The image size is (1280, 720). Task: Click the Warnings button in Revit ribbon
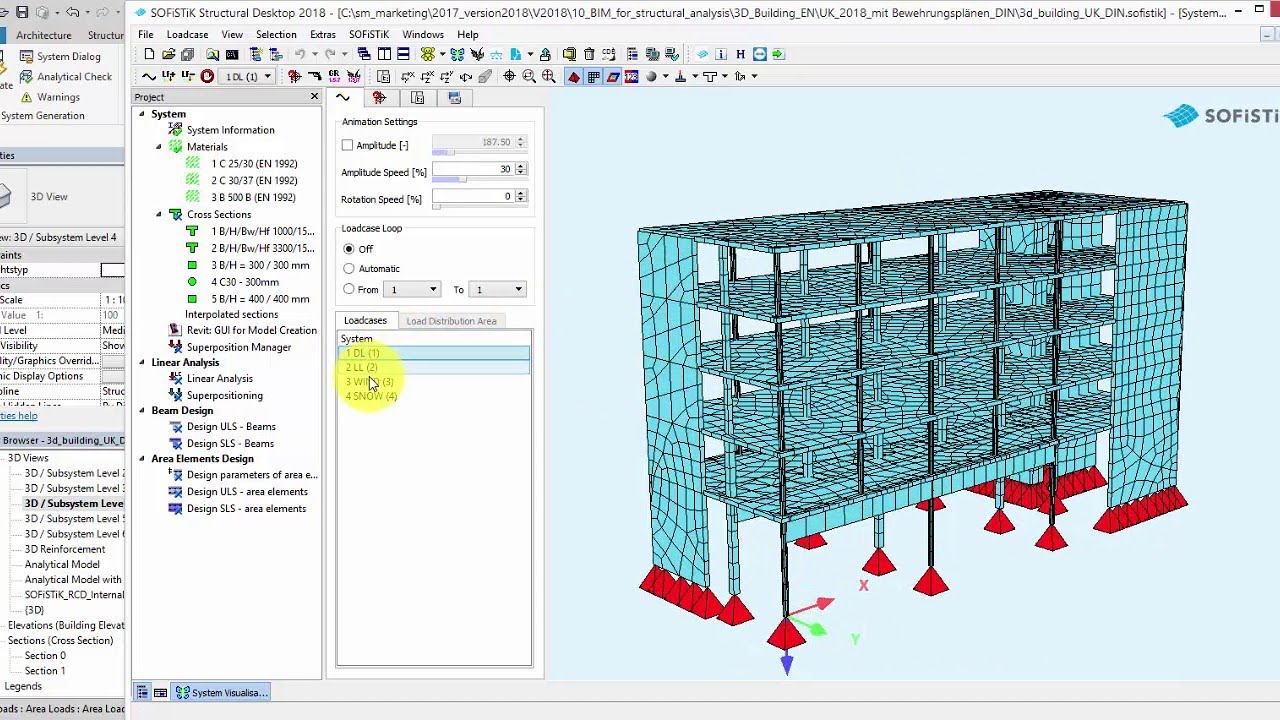click(49, 97)
